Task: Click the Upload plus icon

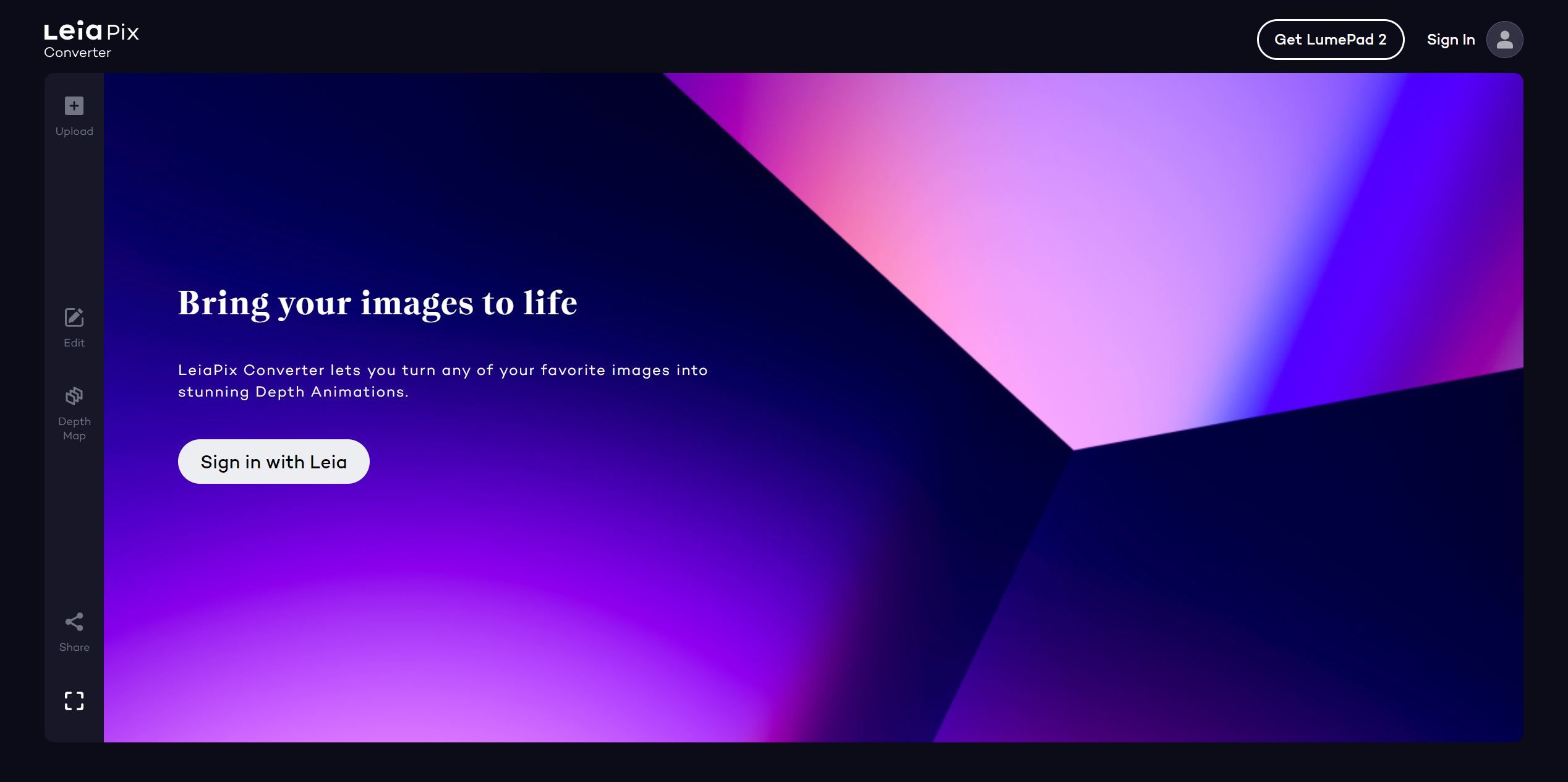Action: coord(74,106)
